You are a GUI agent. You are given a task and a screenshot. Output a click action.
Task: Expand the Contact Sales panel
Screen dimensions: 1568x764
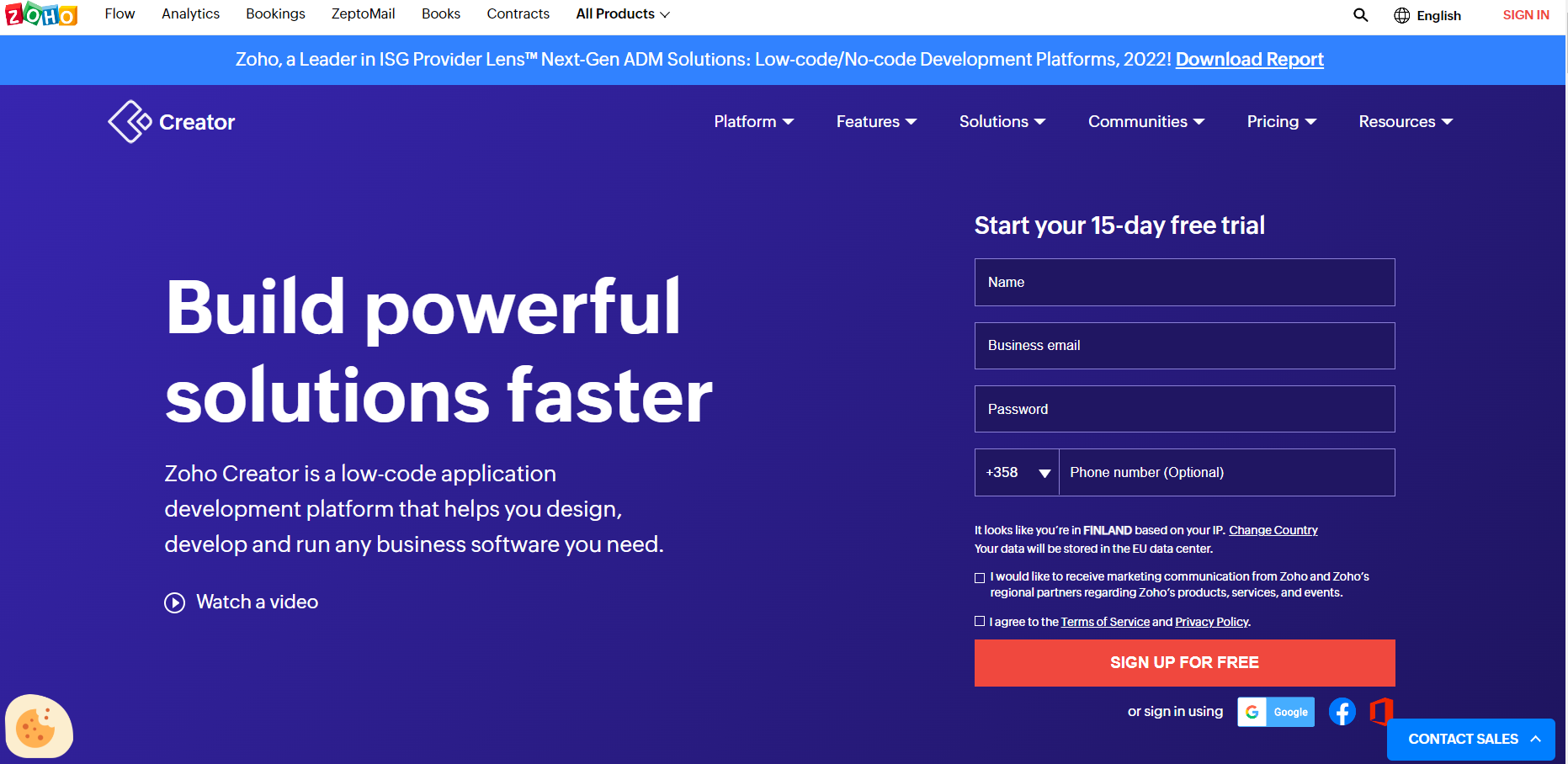1471,740
